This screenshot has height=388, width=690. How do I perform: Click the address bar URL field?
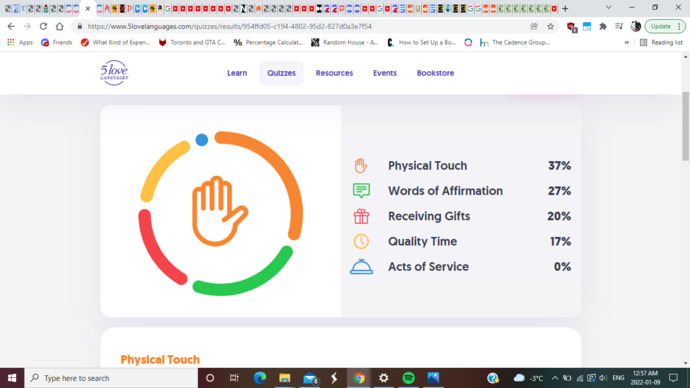pos(304,26)
